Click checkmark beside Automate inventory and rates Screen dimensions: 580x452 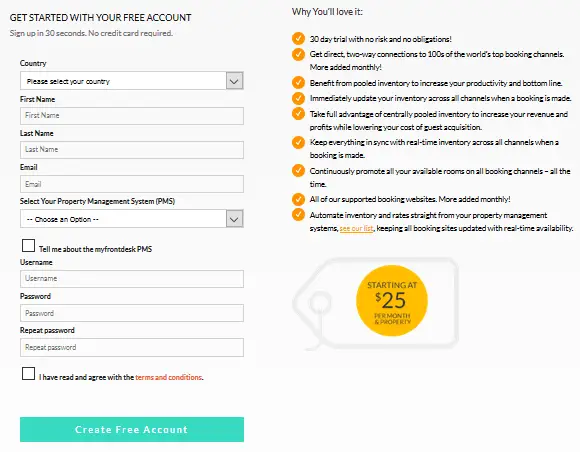pyautogui.click(x=298, y=215)
